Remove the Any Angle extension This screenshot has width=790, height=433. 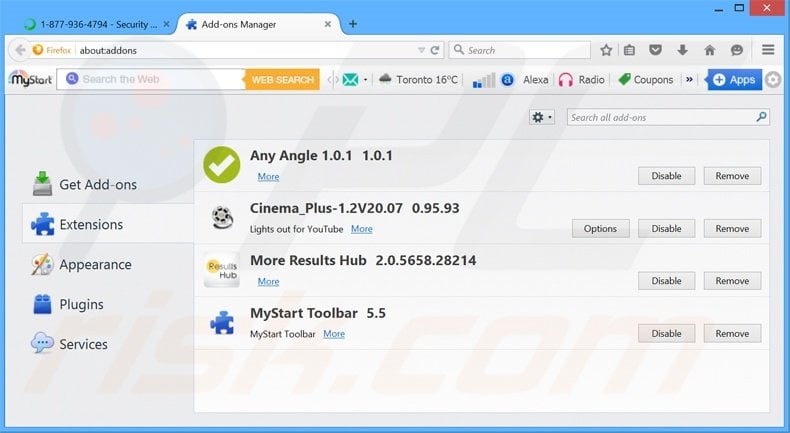click(732, 176)
